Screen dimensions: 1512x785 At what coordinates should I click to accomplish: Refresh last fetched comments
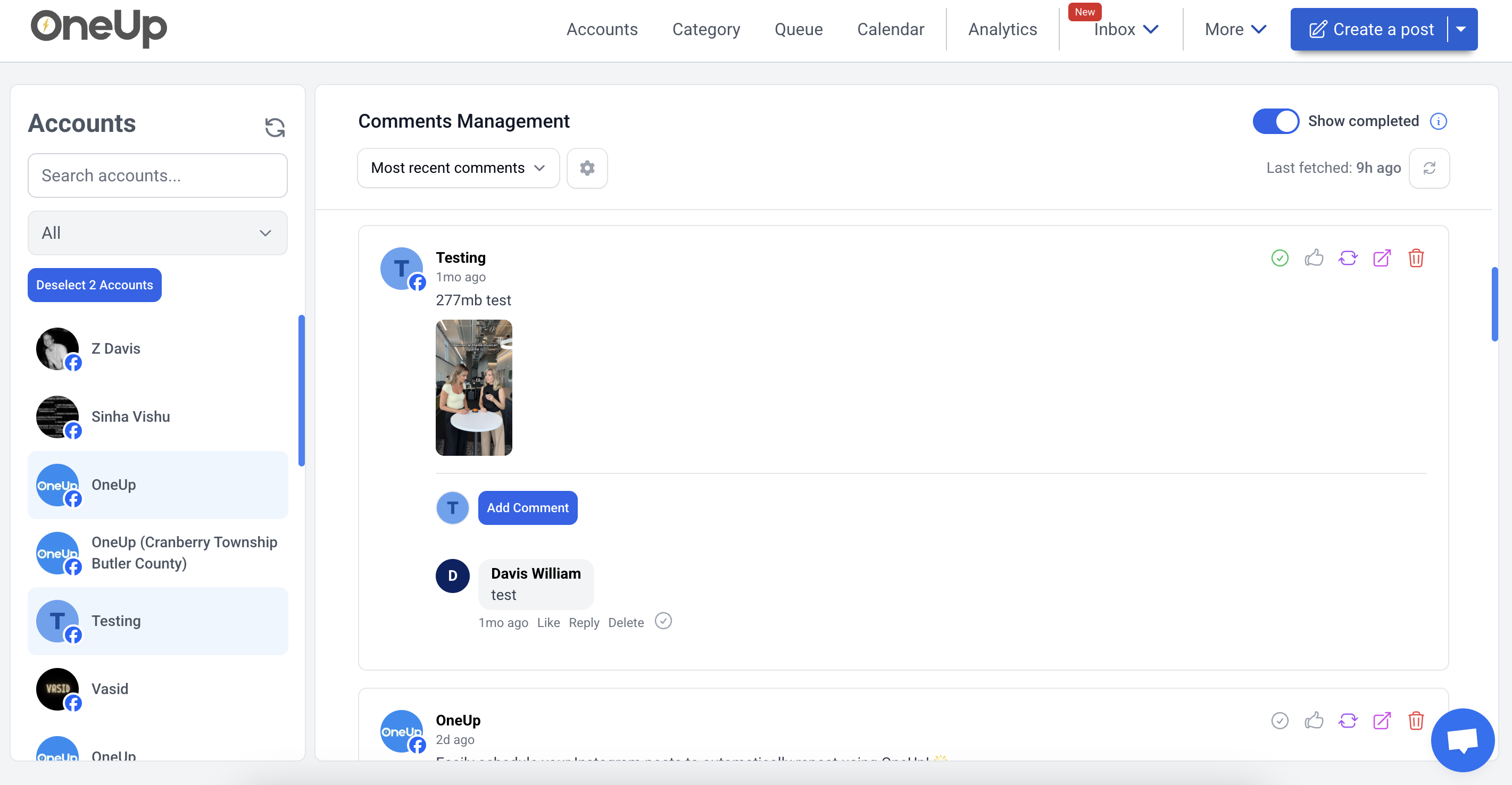(x=1430, y=168)
